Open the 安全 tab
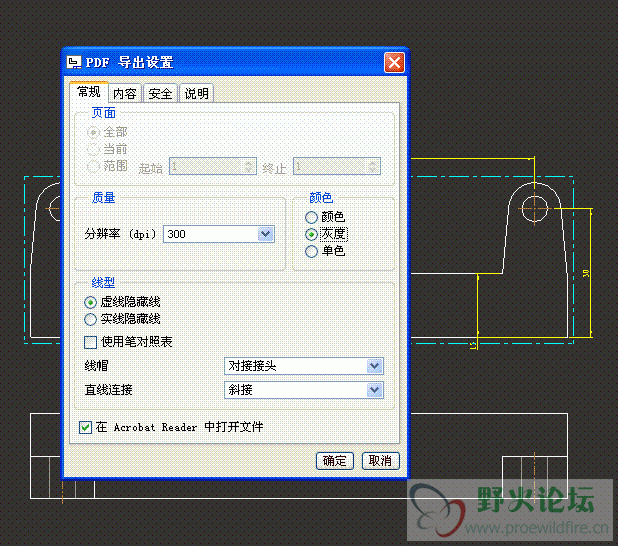 pyautogui.click(x=160, y=93)
